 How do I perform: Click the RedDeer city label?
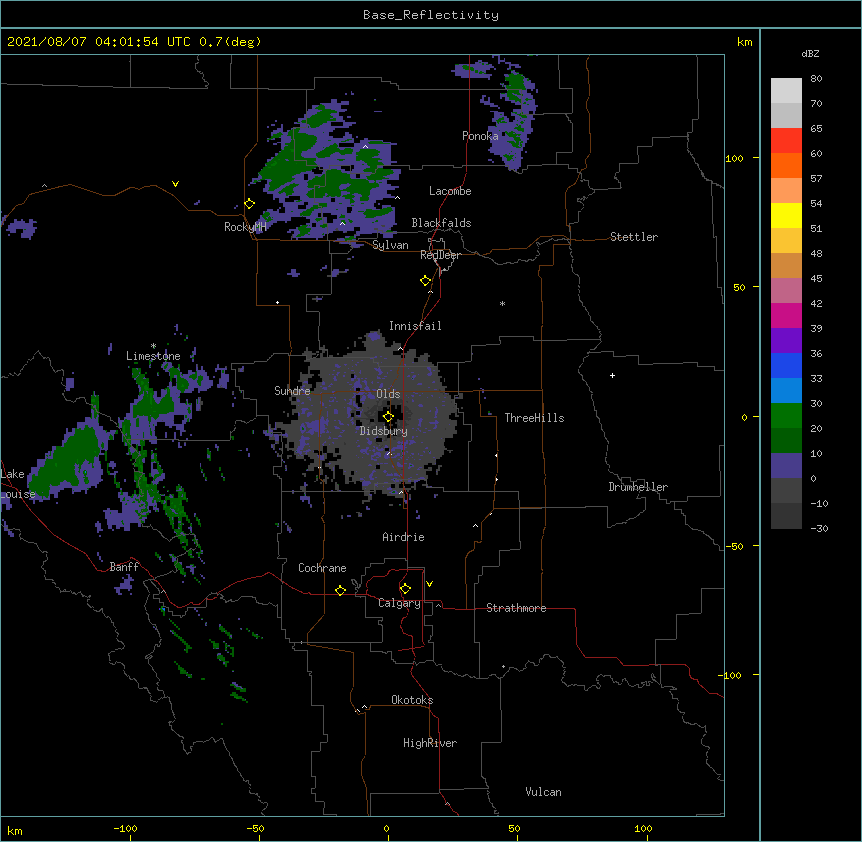coord(440,255)
